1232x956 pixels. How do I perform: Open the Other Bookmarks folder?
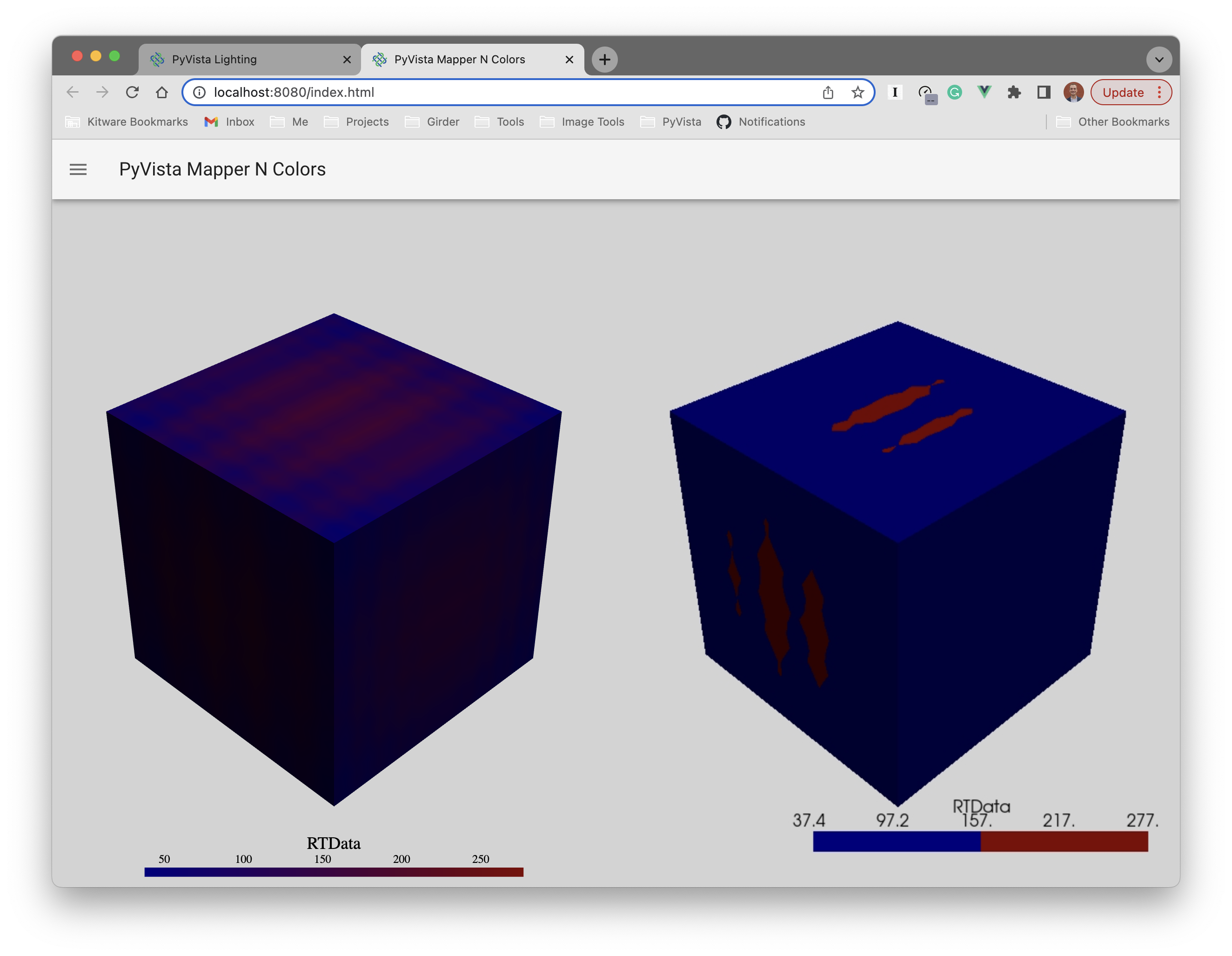[1114, 122]
